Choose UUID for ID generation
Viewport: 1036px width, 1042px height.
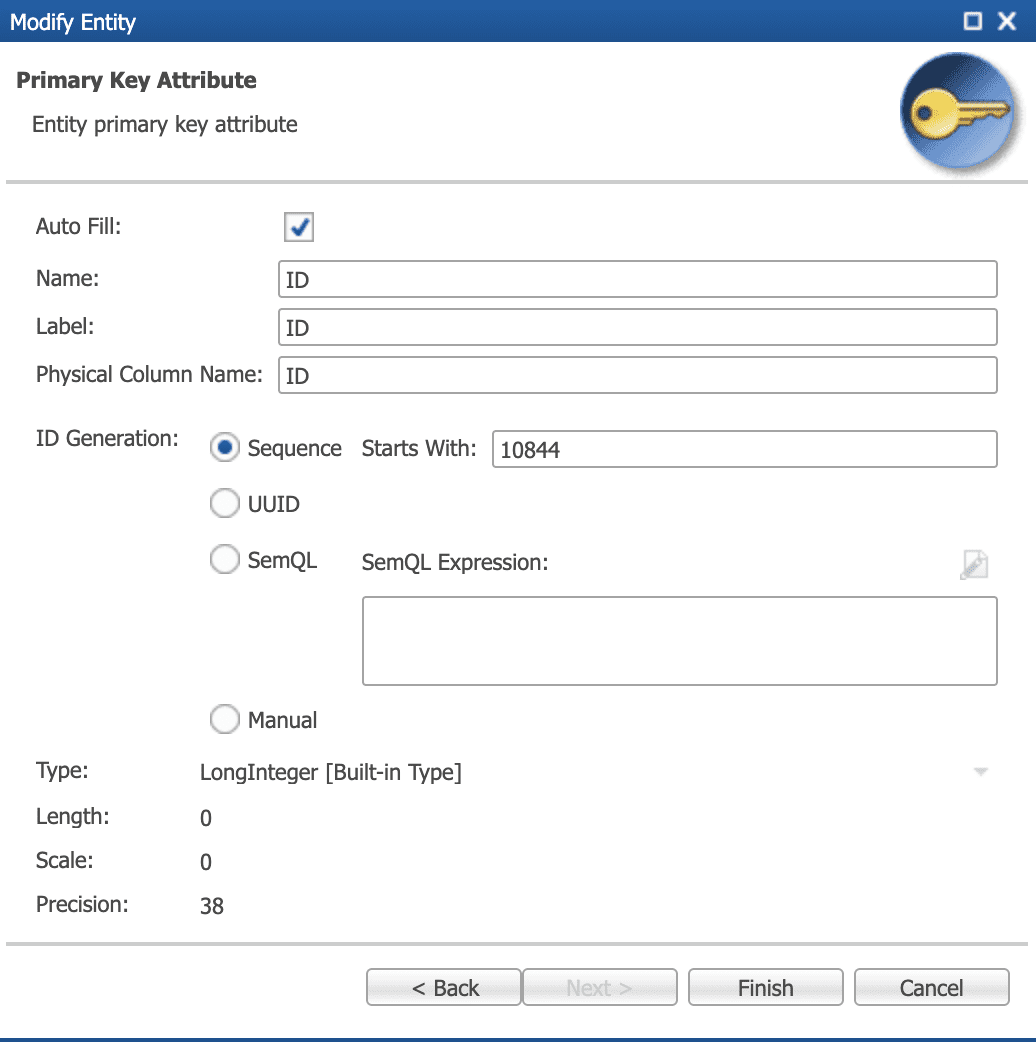click(225, 504)
